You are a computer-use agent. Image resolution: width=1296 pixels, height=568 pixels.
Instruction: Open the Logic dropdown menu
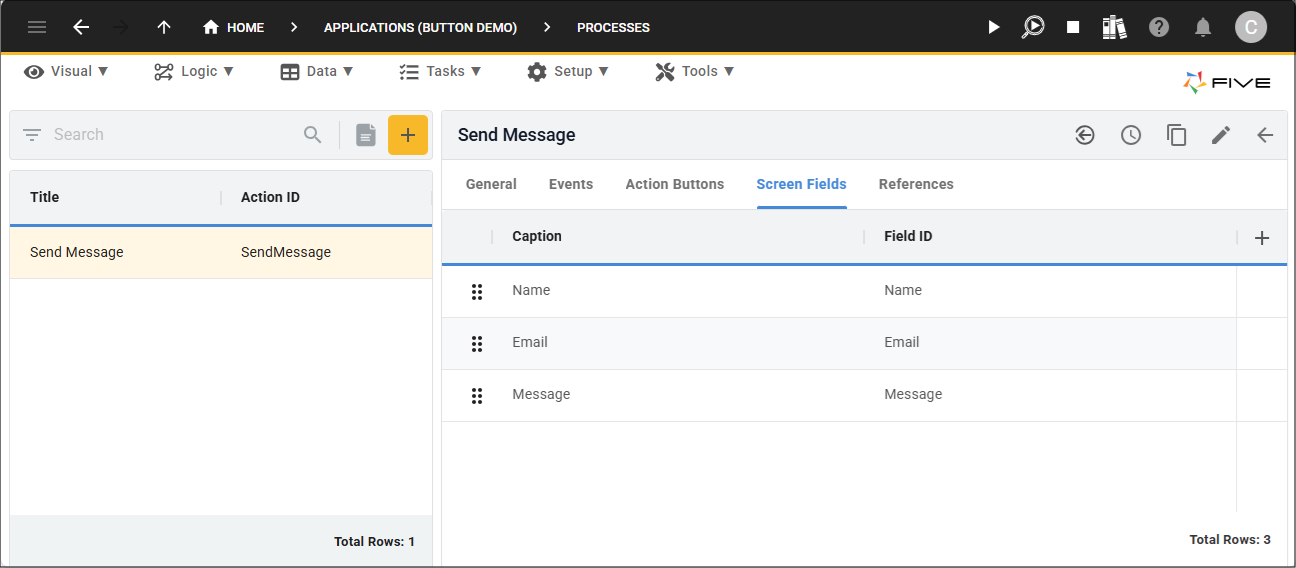click(x=194, y=71)
